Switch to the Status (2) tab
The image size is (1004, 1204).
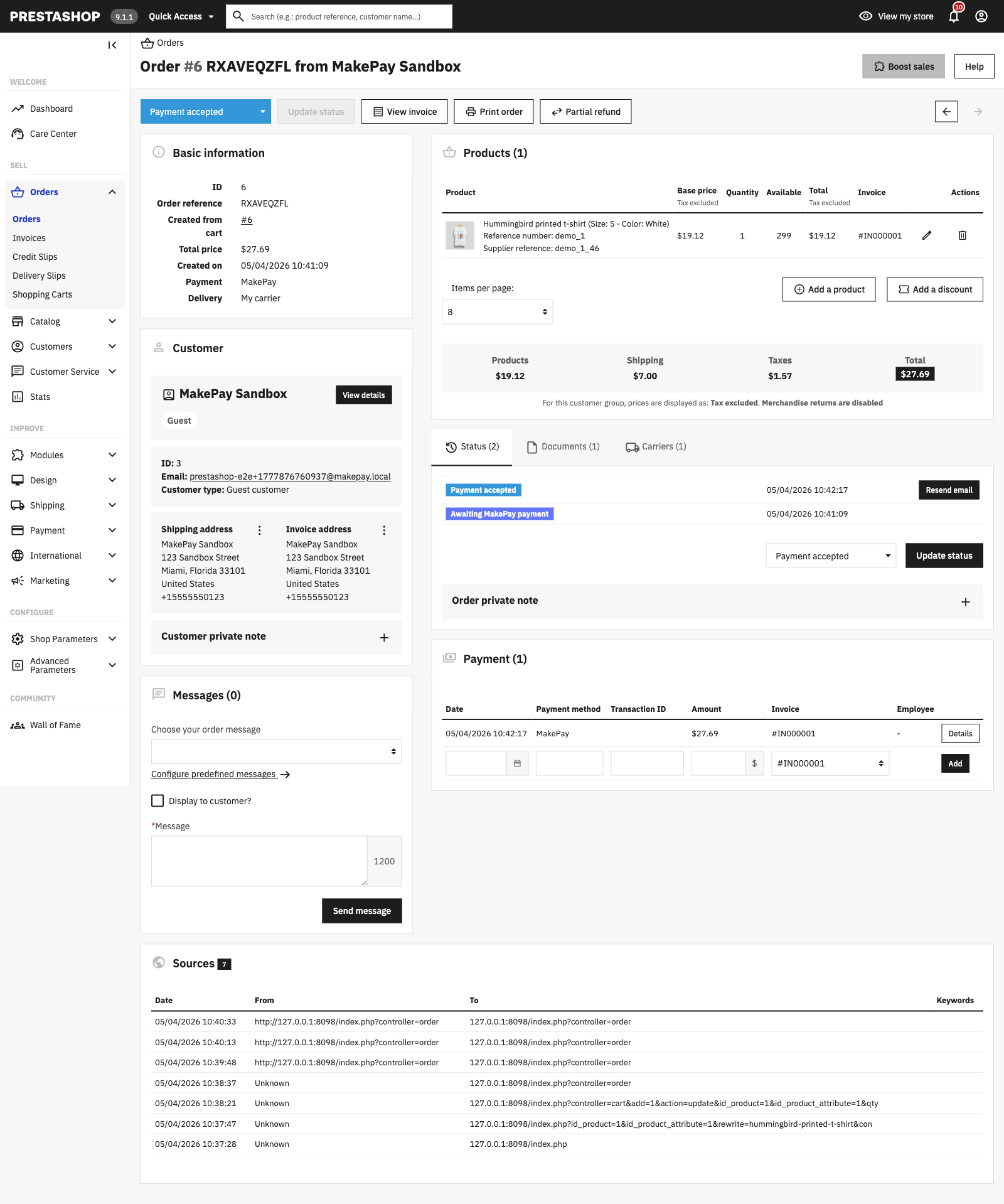[472, 447]
